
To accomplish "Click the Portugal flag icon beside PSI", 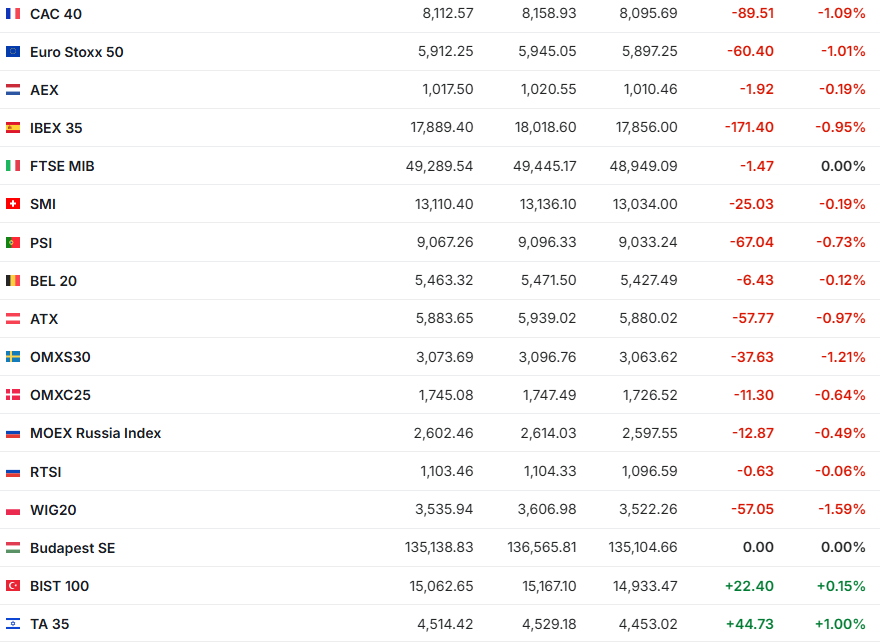I will point(13,242).
